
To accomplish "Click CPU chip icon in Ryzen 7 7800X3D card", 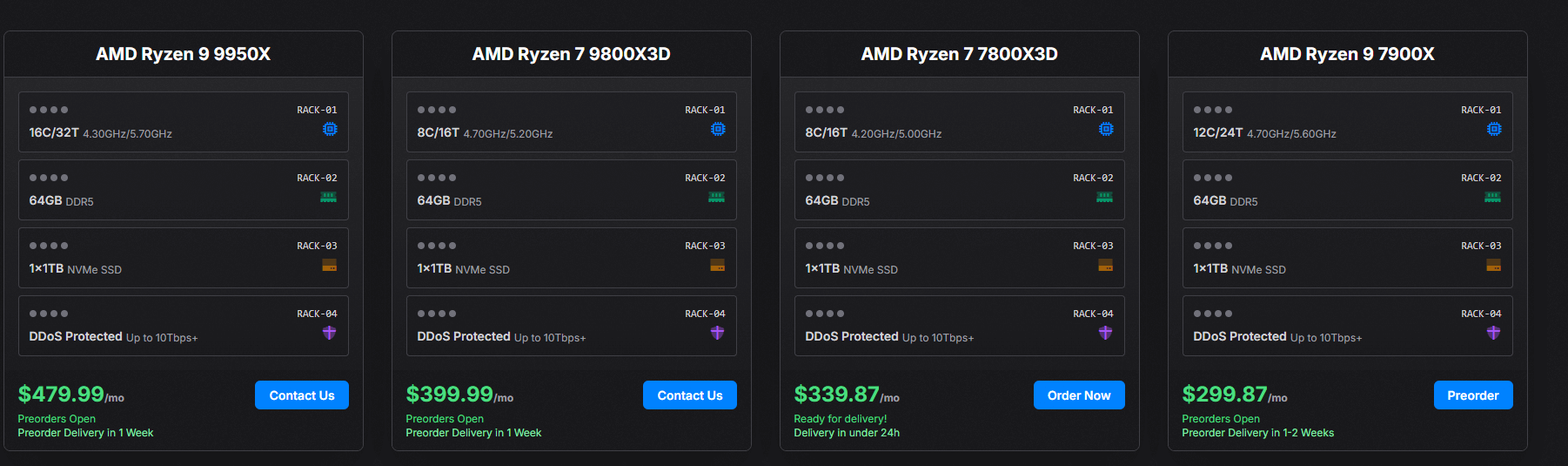I will coord(1105,129).
